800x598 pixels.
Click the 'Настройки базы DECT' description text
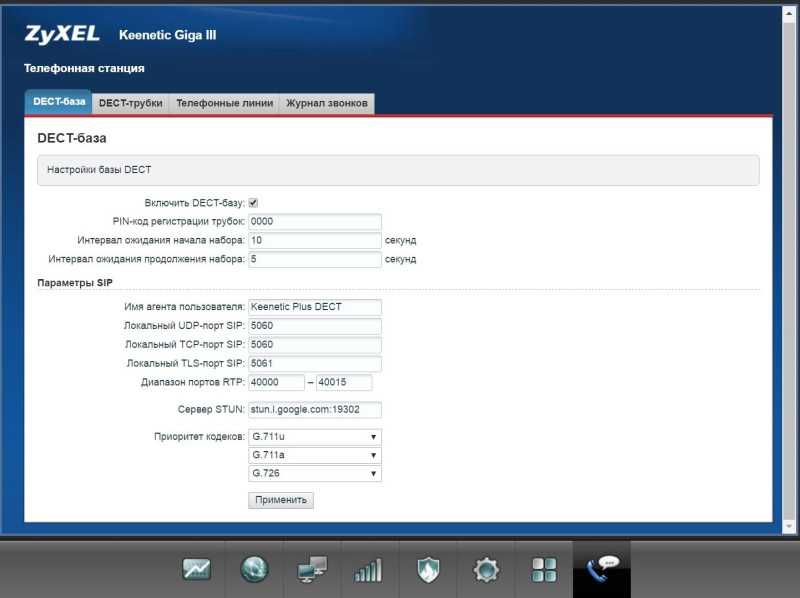click(x=99, y=169)
